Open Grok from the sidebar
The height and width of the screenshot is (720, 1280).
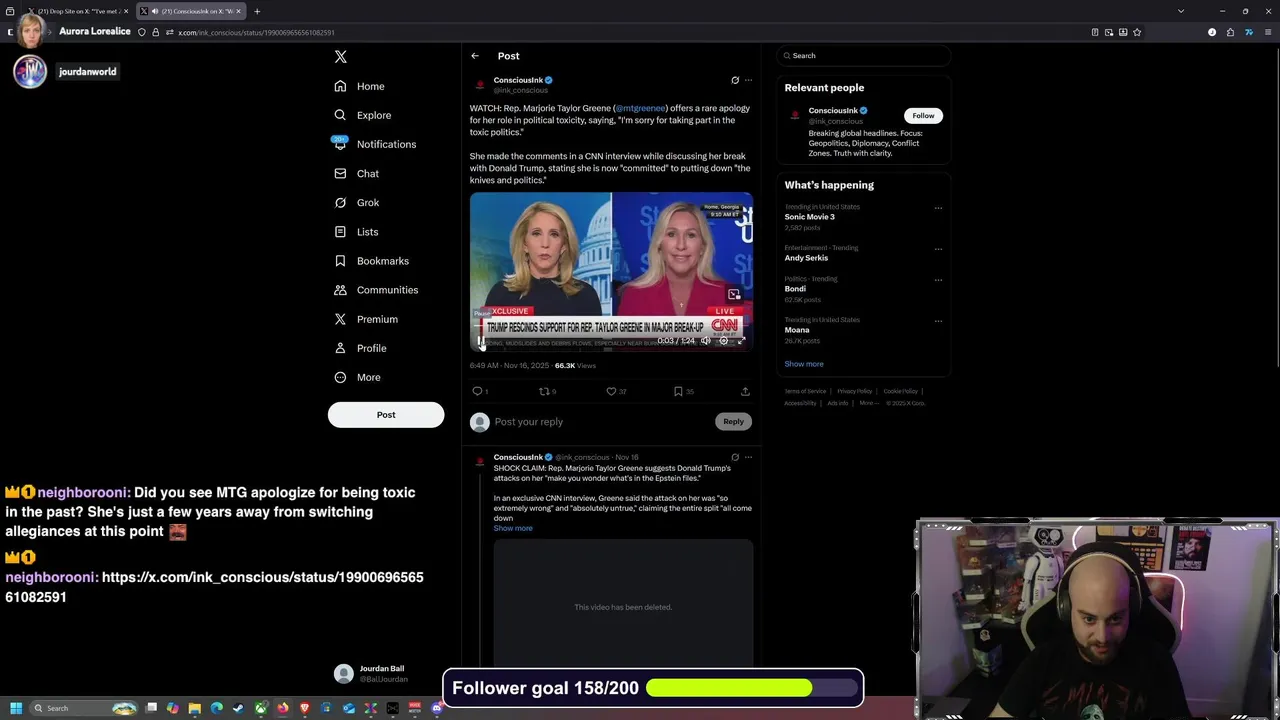click(x=357, y=202)
